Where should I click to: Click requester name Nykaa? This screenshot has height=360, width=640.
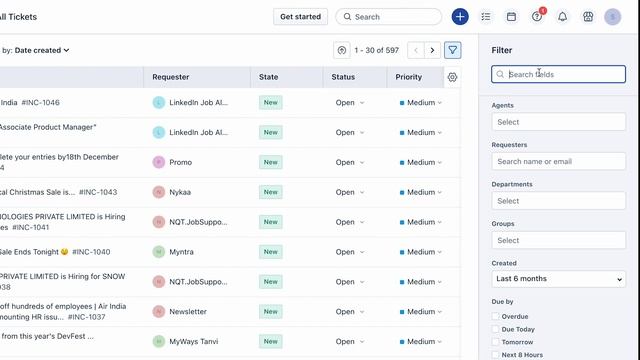(180, 192)
